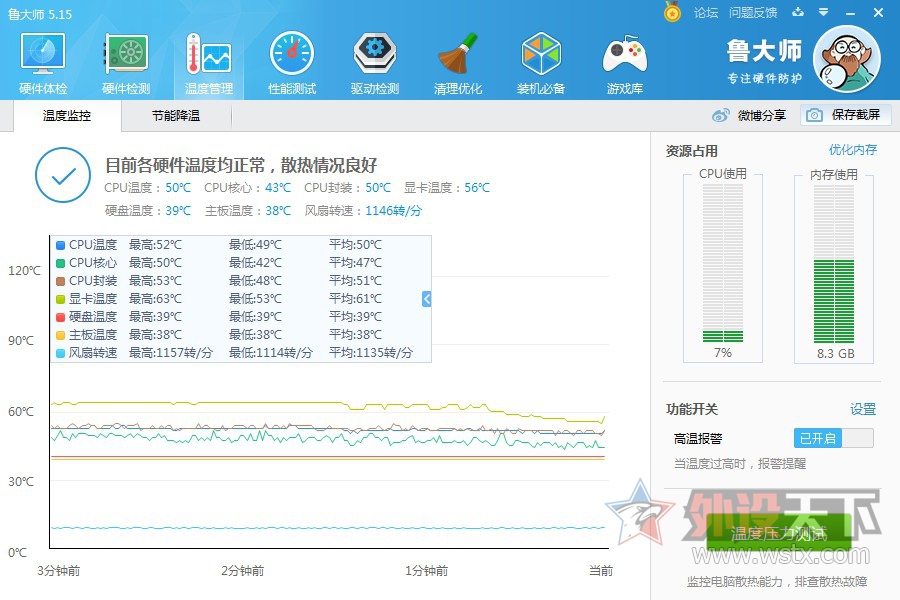Open the 问题反馈 feedback link
The width and height of the screenshot is (900, 600).
pos(753,13)
